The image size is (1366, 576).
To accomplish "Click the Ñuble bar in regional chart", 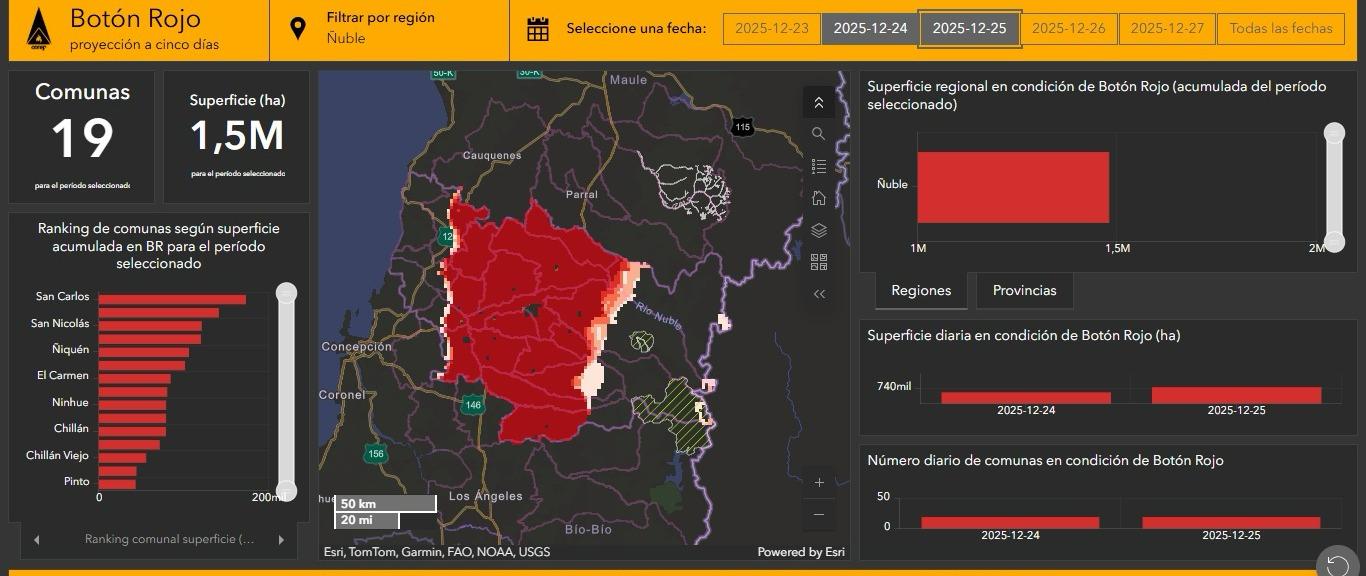I will tap(1012, 187).
